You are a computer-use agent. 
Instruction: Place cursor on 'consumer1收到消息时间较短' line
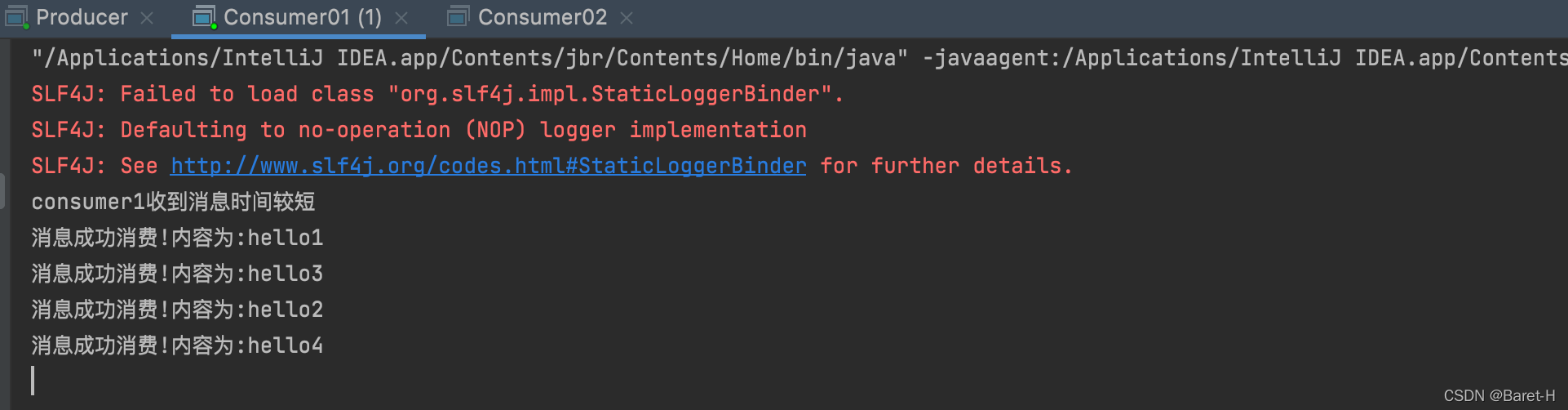click(173, 202)
